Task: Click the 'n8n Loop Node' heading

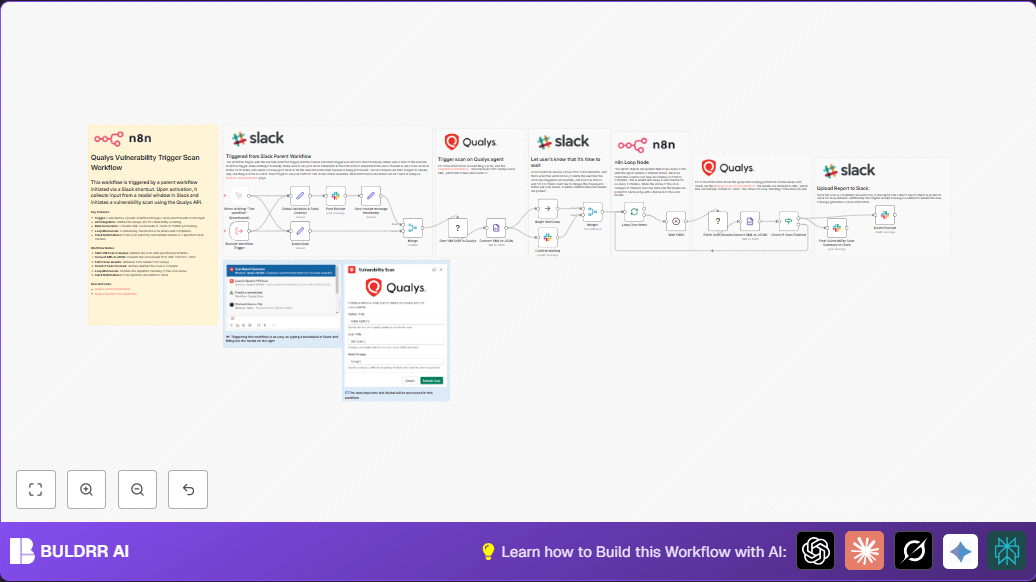Action: pyautogui.click(x=632, y=162)
